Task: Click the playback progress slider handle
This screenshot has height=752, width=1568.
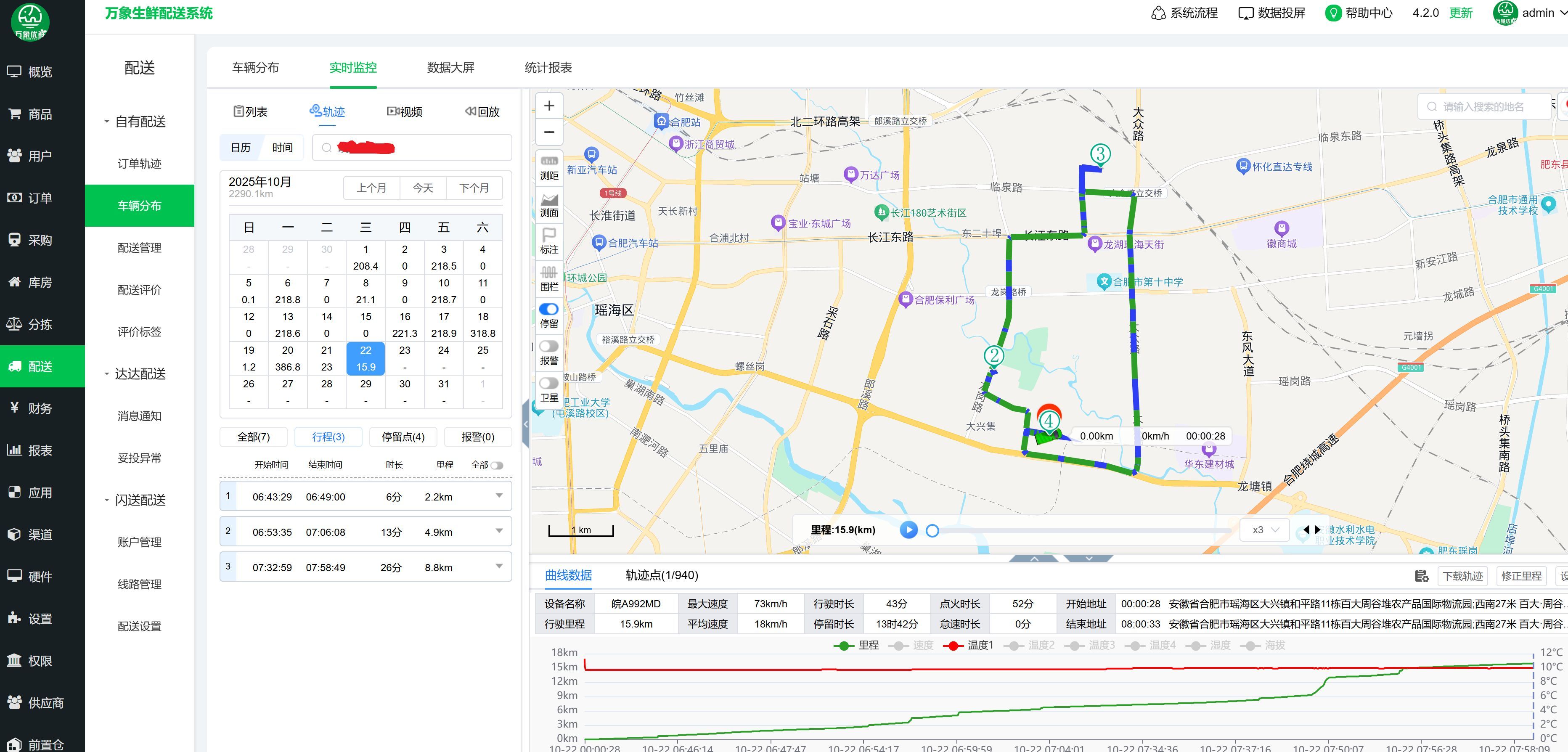Action: 932,531
